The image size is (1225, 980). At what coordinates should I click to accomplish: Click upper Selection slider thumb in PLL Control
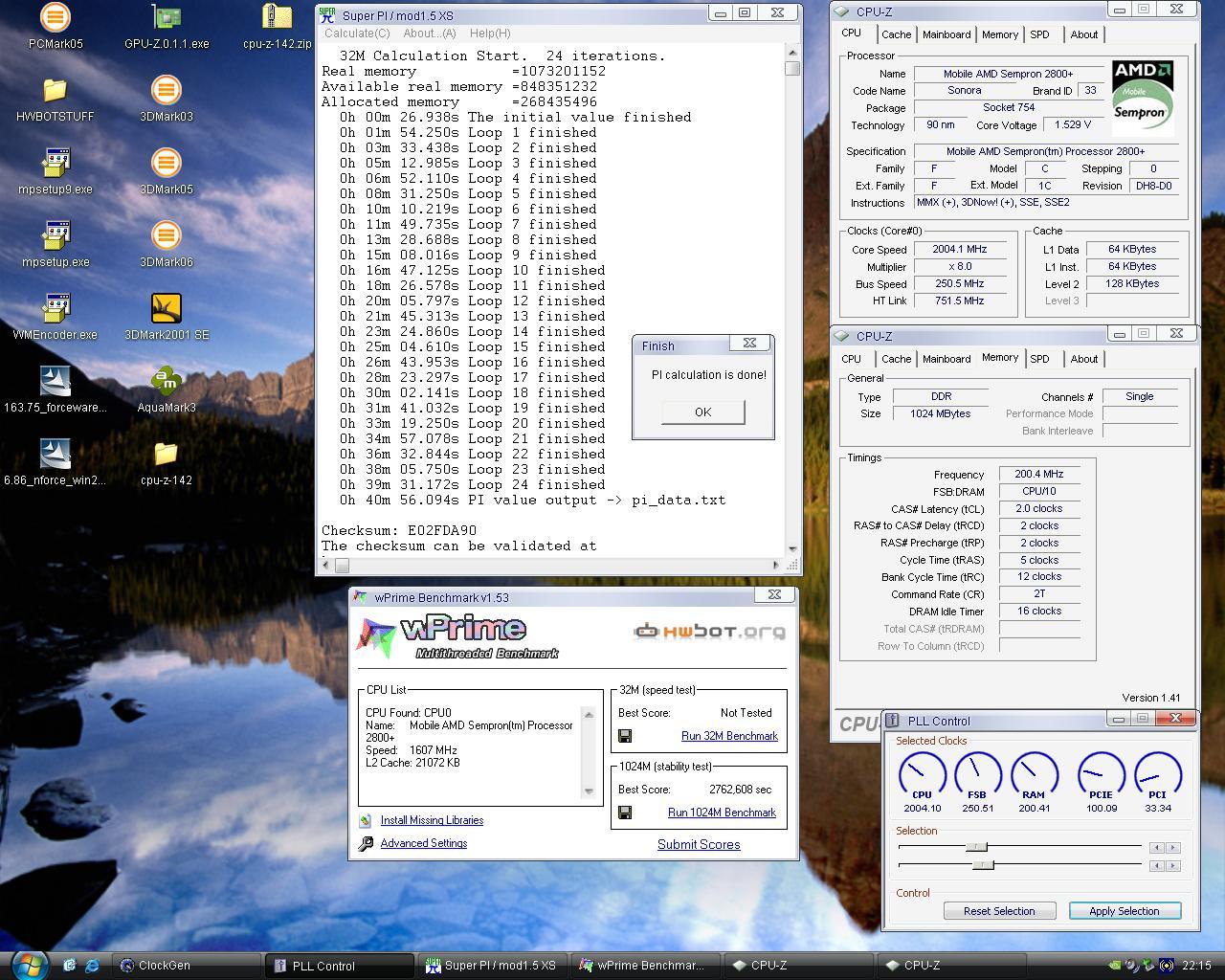pos(976,847)
